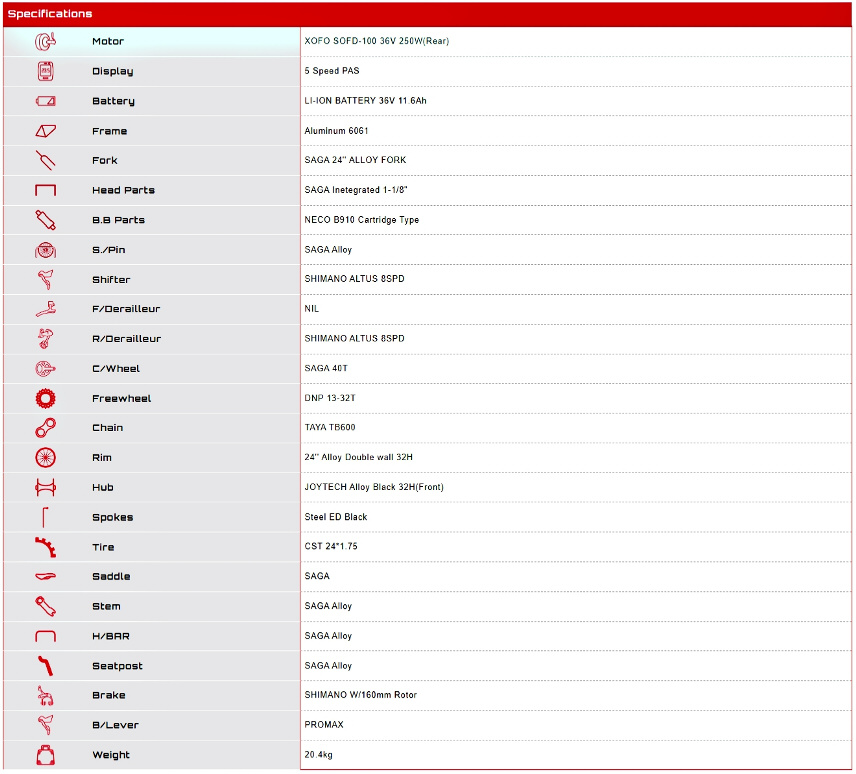Click the 'TAYA TB600' value
The width and height of the screenshot is (856, 774).
(330, 428)
